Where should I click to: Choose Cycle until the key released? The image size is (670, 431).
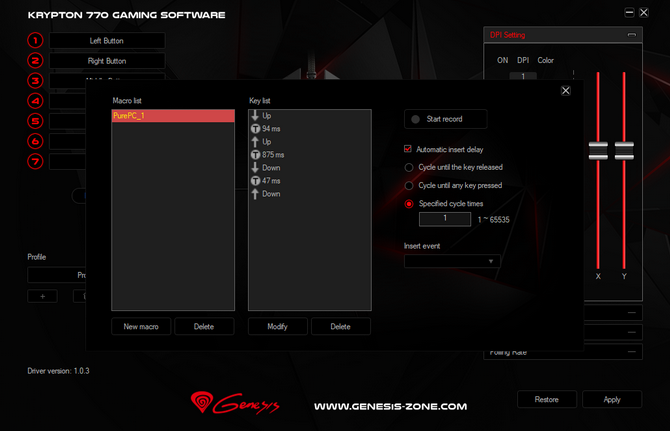click(409, 167)
